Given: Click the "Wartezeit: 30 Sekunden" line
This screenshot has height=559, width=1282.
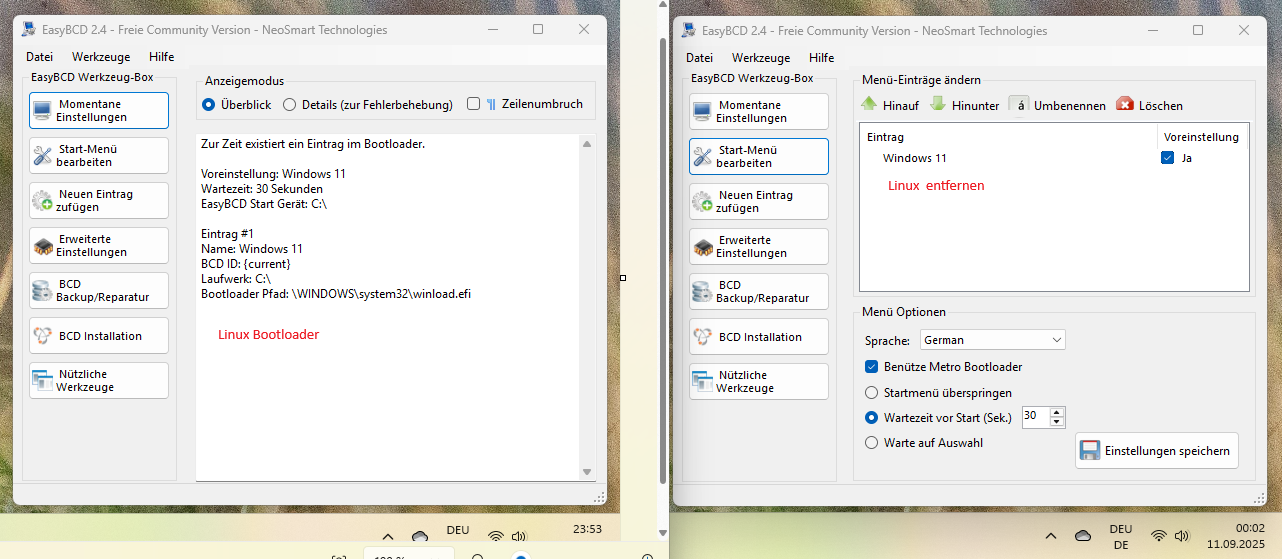Looking at the screenshot, I should (x=262, y=188).
